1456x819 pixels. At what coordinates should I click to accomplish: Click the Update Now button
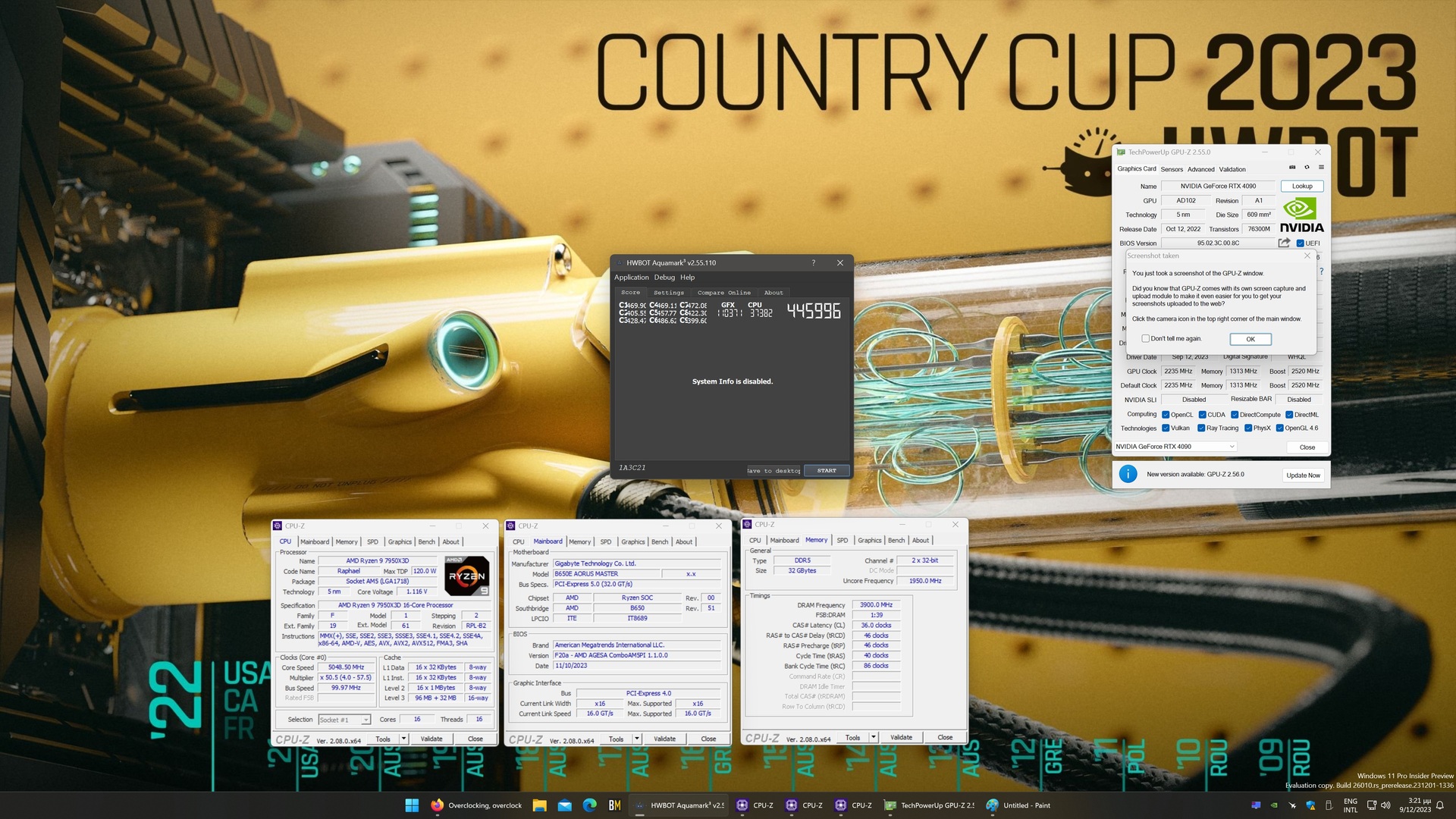tap(1303, 475)
